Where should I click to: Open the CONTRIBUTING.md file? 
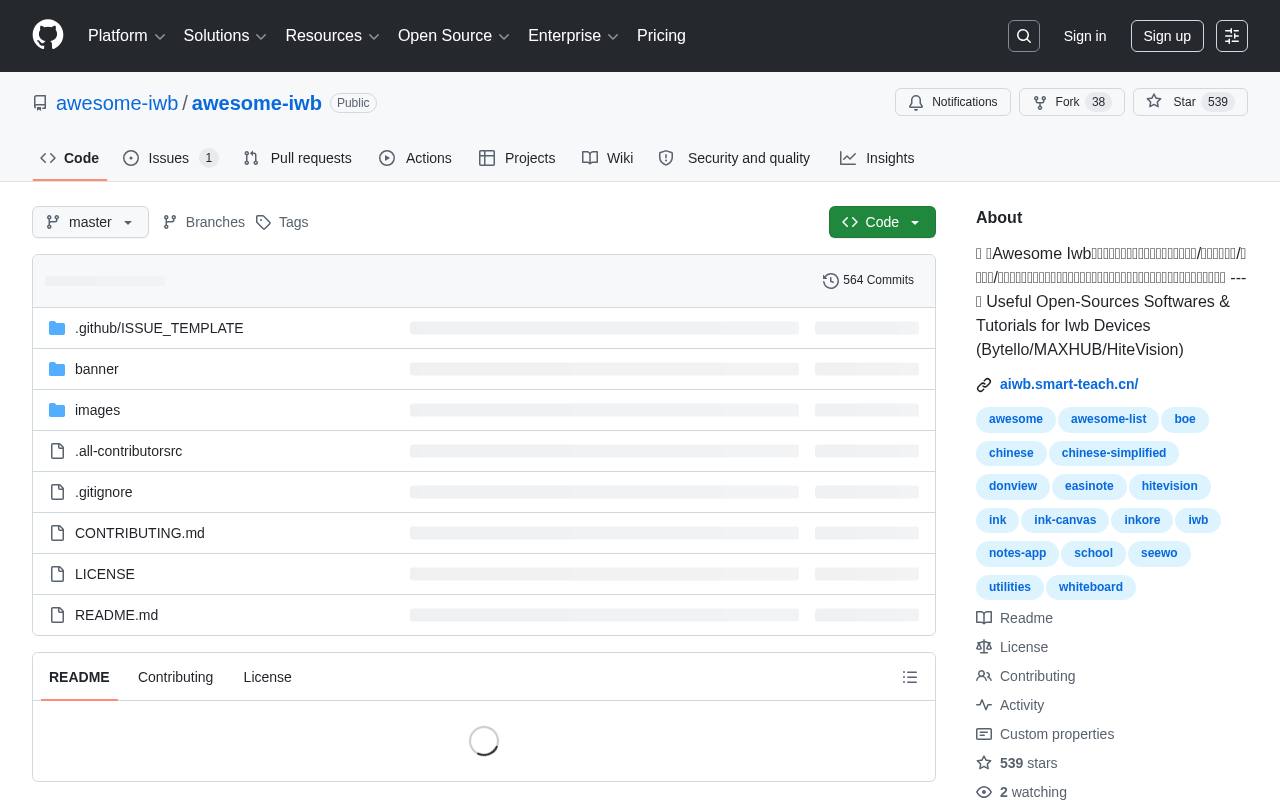point(140,533)
